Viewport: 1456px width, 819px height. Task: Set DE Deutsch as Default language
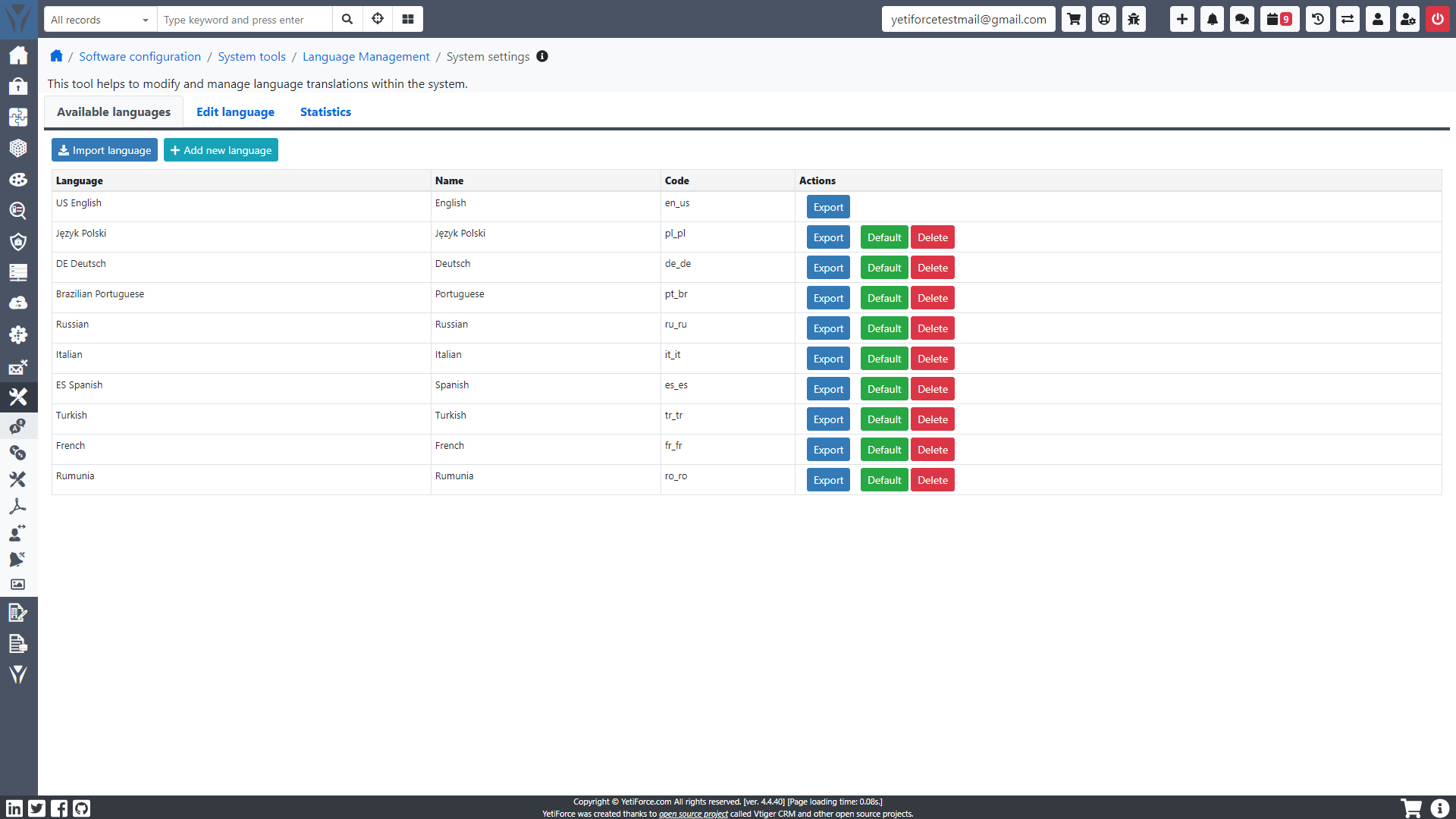point(884,268)
